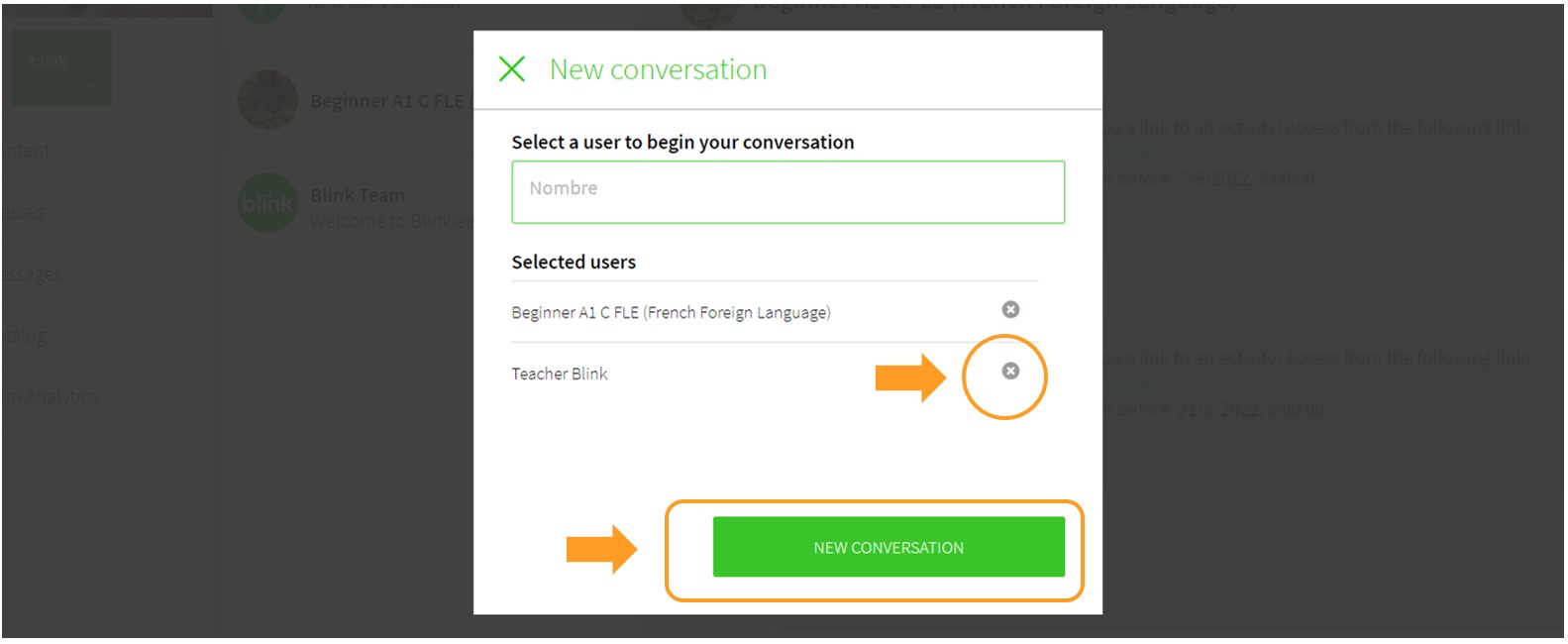Open Messages from the sidebar menu
Viewport: 1568px width, 644px height.
tap(32, 274)
